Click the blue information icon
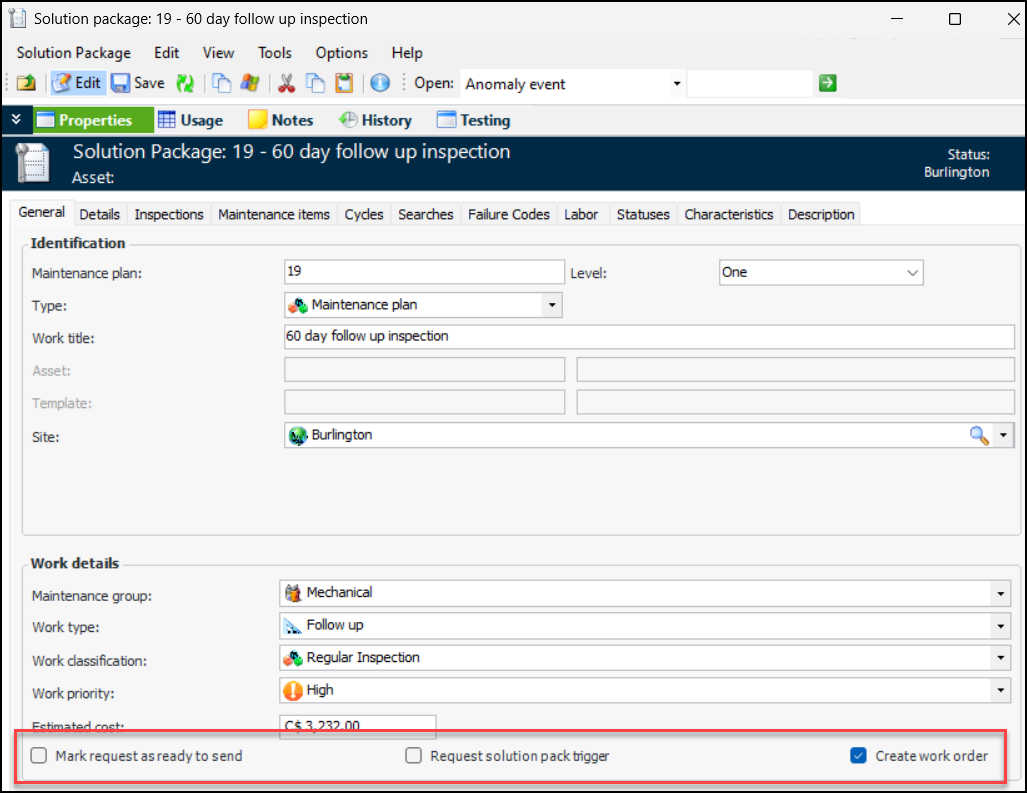This screenshot has height=793, width=1027. [x=380, y=84]
